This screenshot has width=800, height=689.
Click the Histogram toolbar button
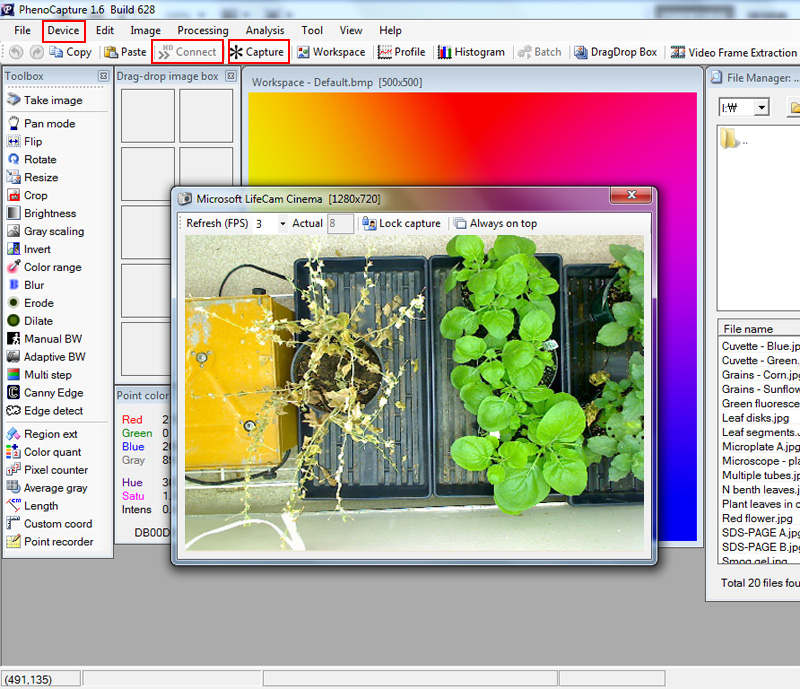click(471, 52)
